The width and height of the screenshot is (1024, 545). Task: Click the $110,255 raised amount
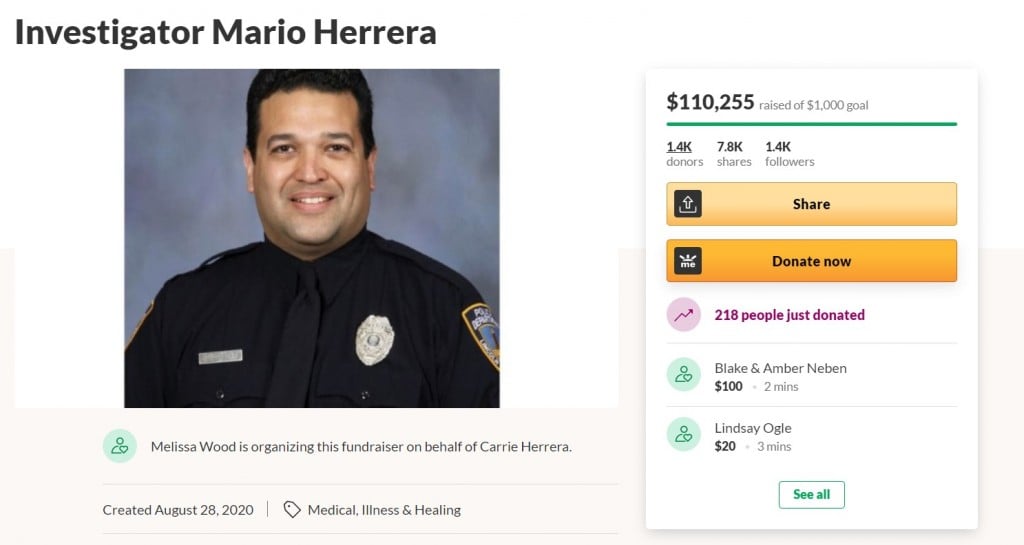point(710,102)
